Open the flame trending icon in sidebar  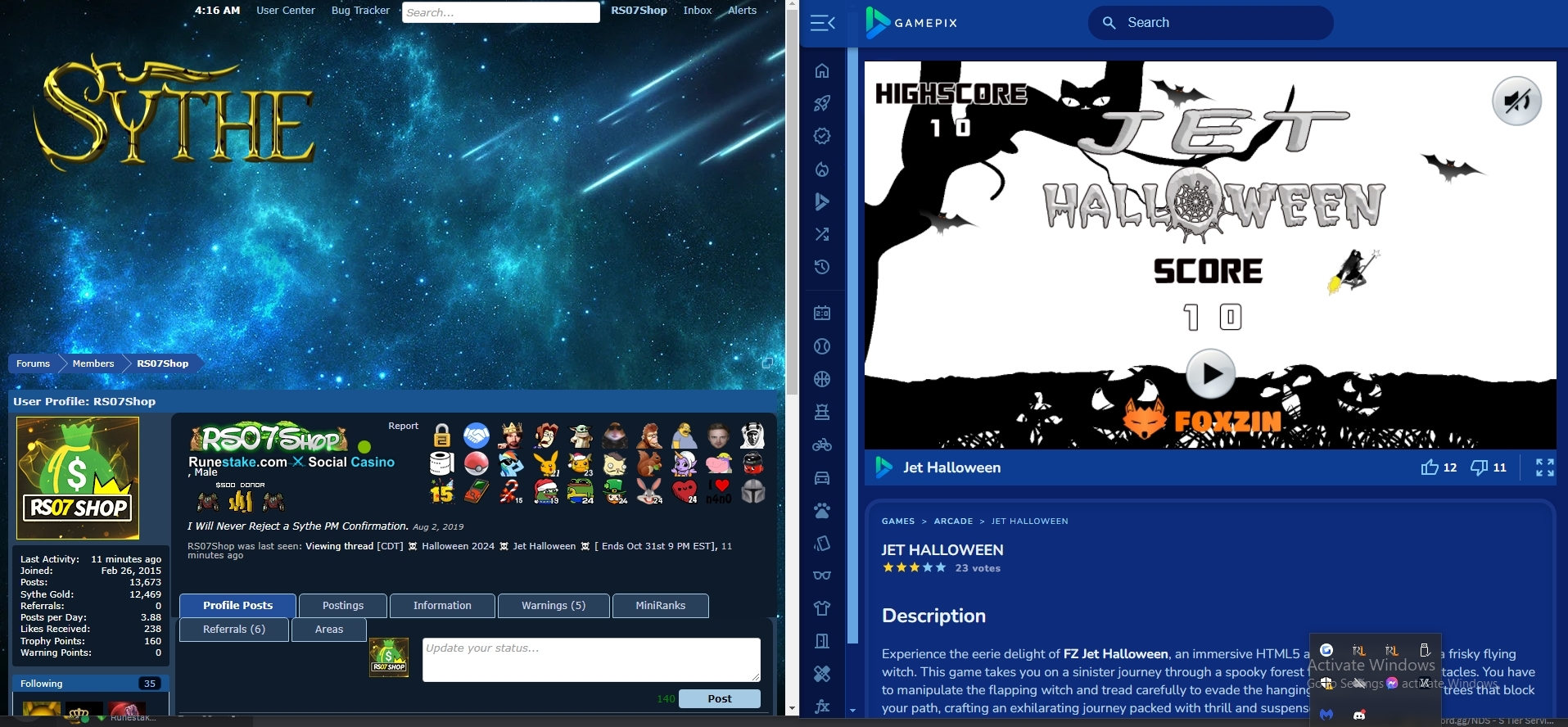pyautogui.click(x=822, y=169)
